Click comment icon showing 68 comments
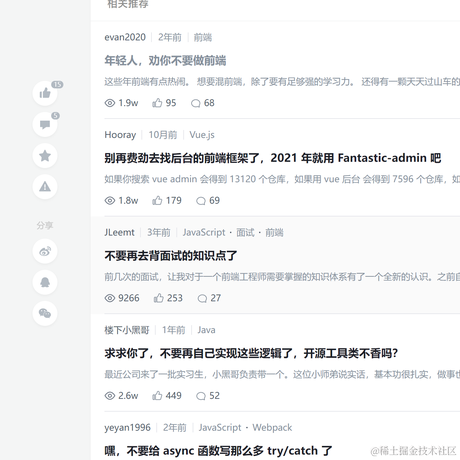The image size is (460, 460). (196, 103)
